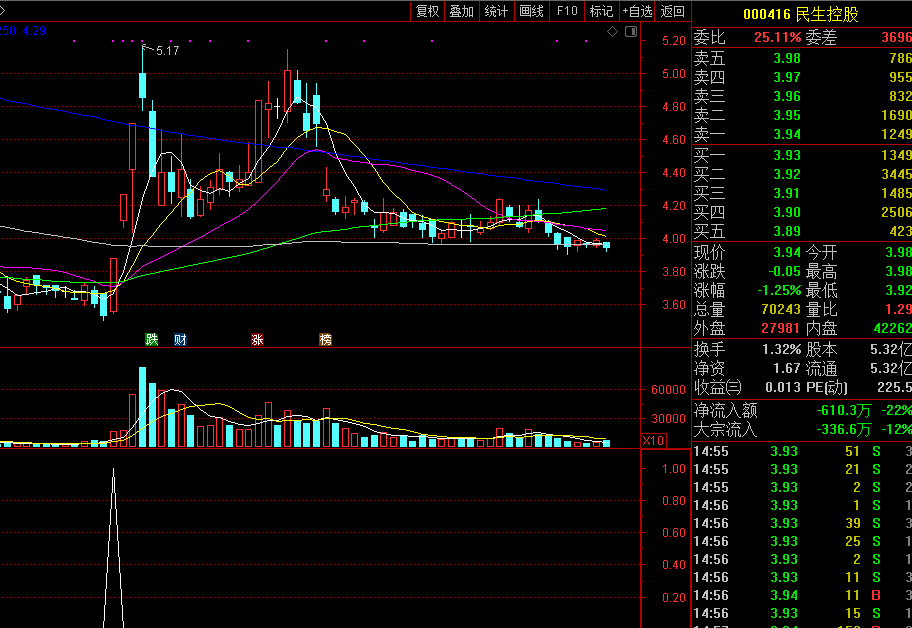Click the stock title 000416 民生控股
This screenshot has width=912, height=628.
(801, 15)
